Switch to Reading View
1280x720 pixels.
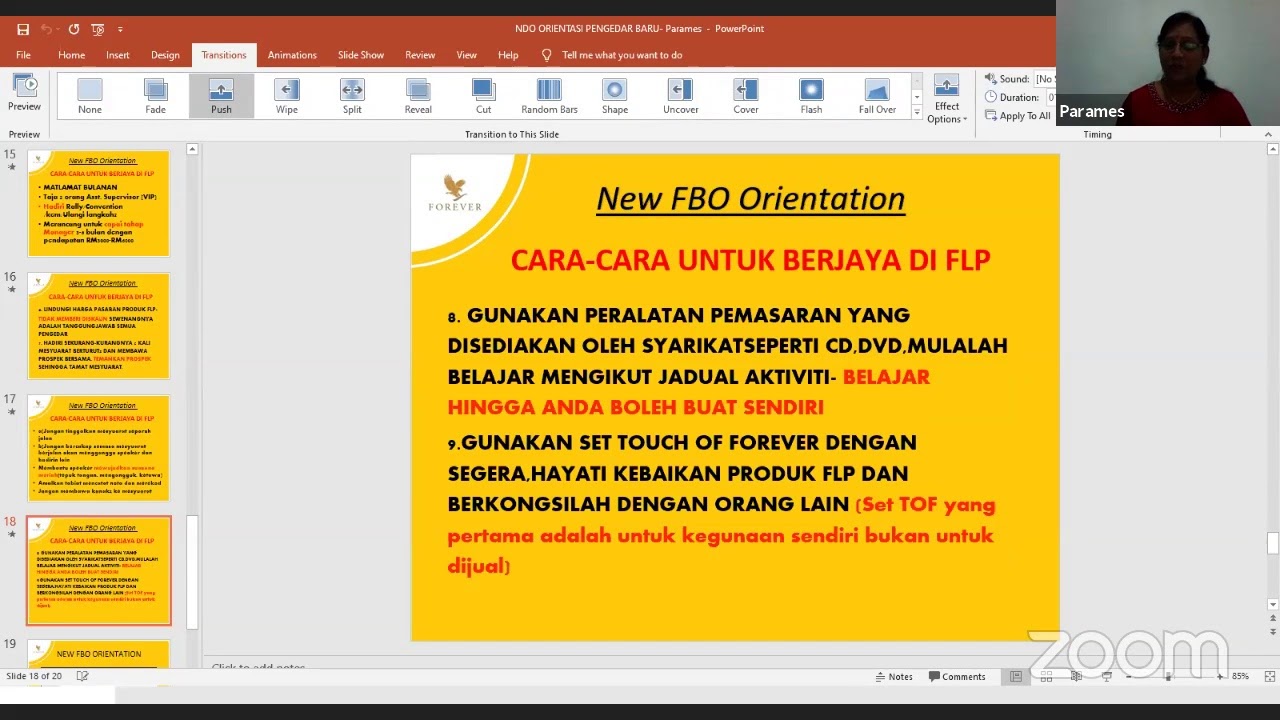(1076, 677)
